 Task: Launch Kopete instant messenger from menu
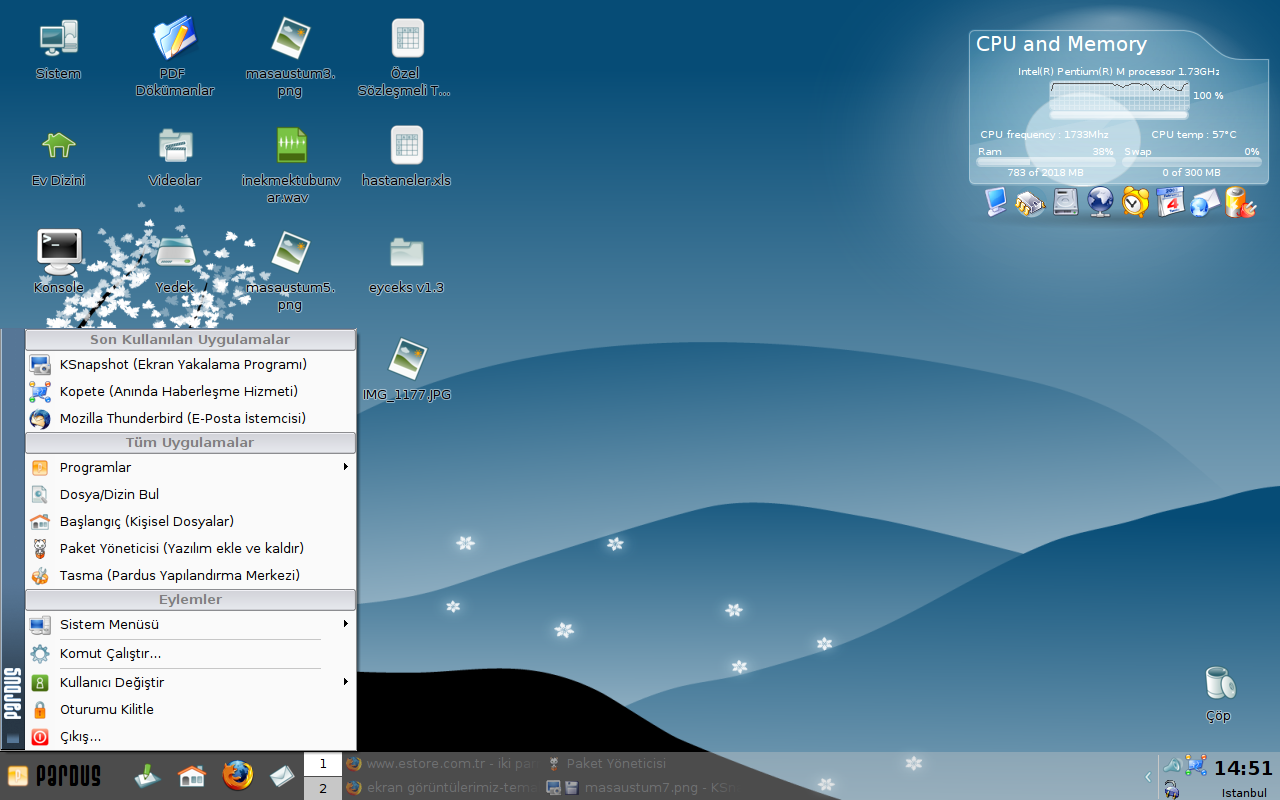point(191,391)
